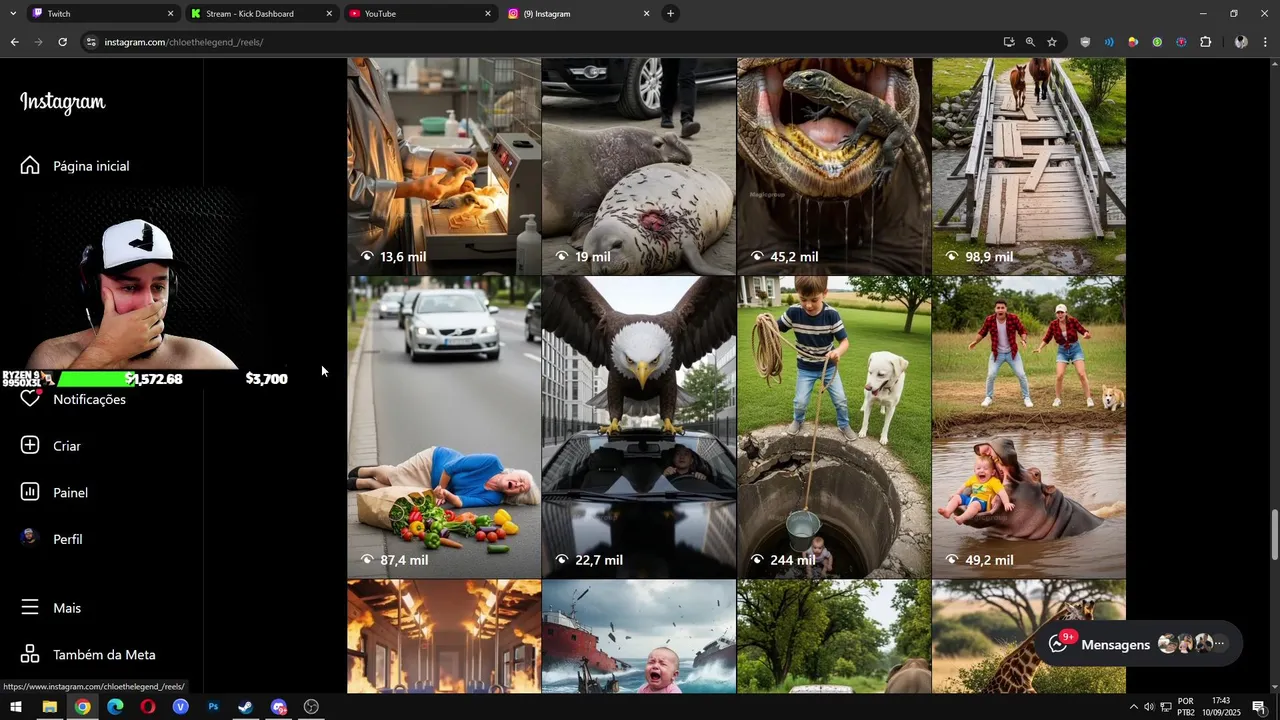Screen dimensions: 1280x720
Task: Open Perfil avatar in sidebar
Action: 30,539
